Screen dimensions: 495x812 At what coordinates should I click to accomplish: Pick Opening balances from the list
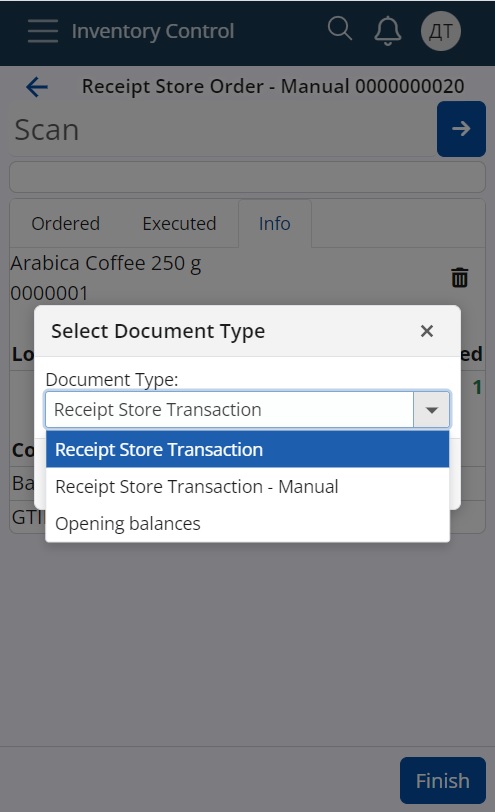pos(248,524)
